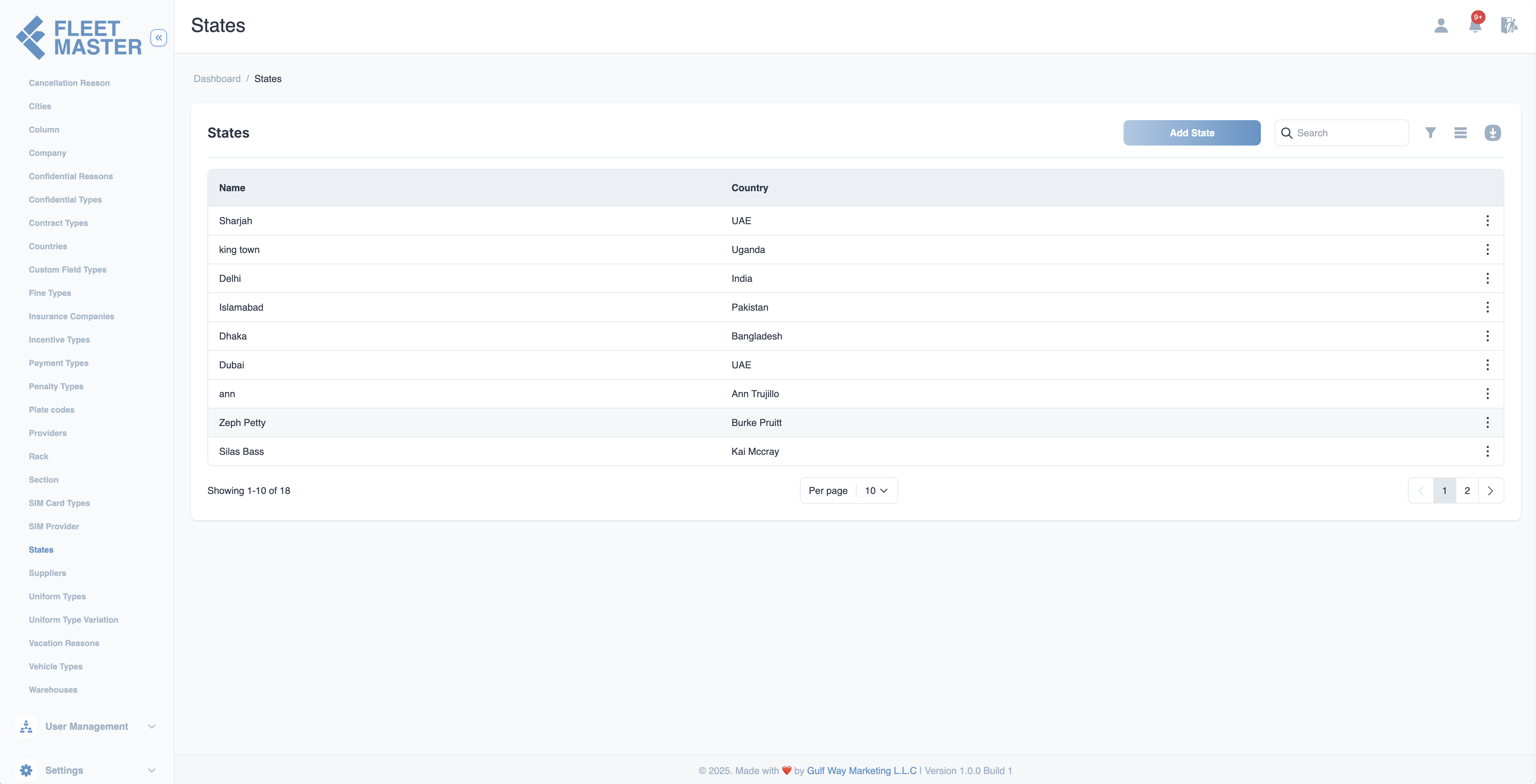1536x784 pixels.
Task: Expand the User Management section chevron
Action: (151, 726)
